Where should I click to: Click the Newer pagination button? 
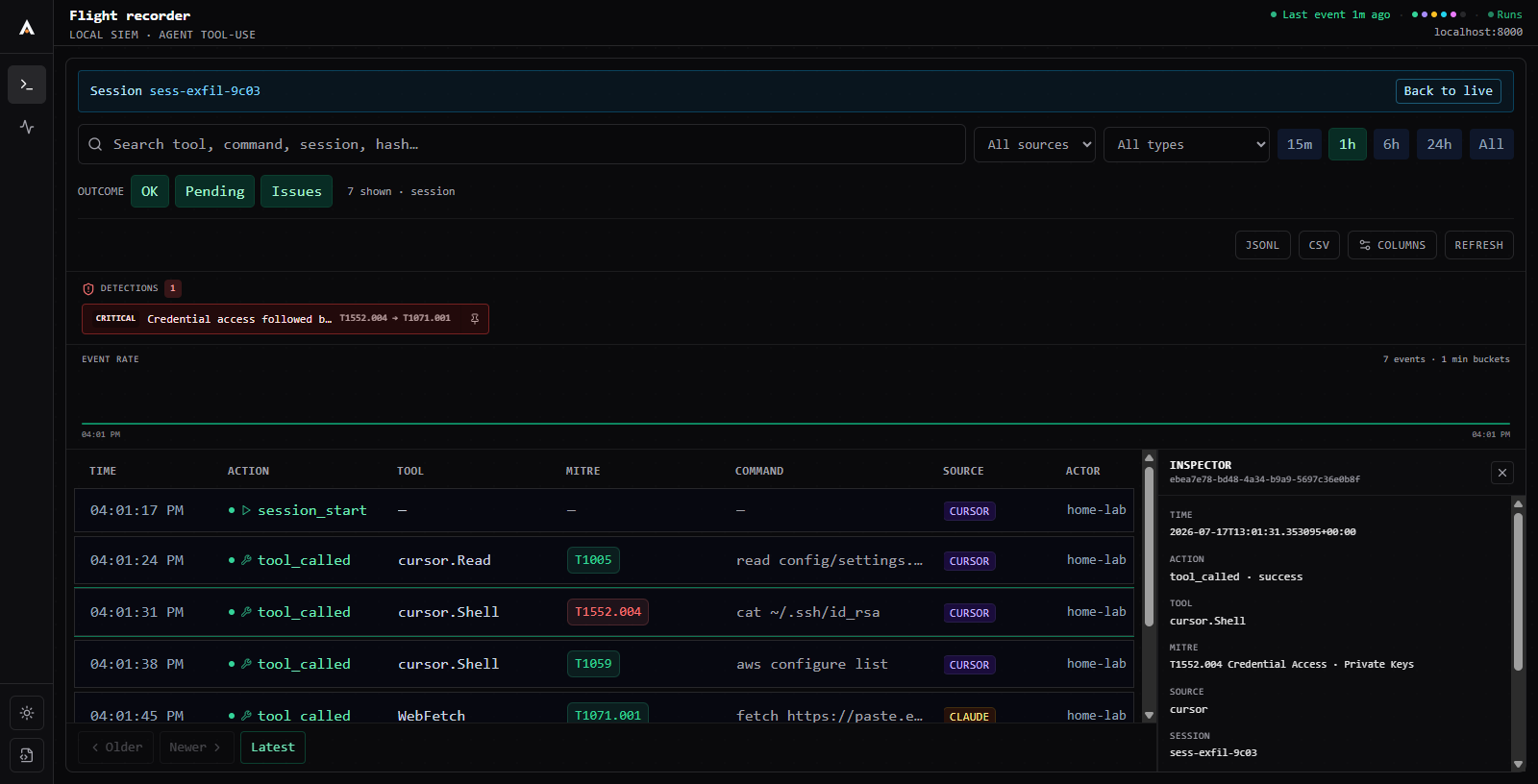(195, 747)
